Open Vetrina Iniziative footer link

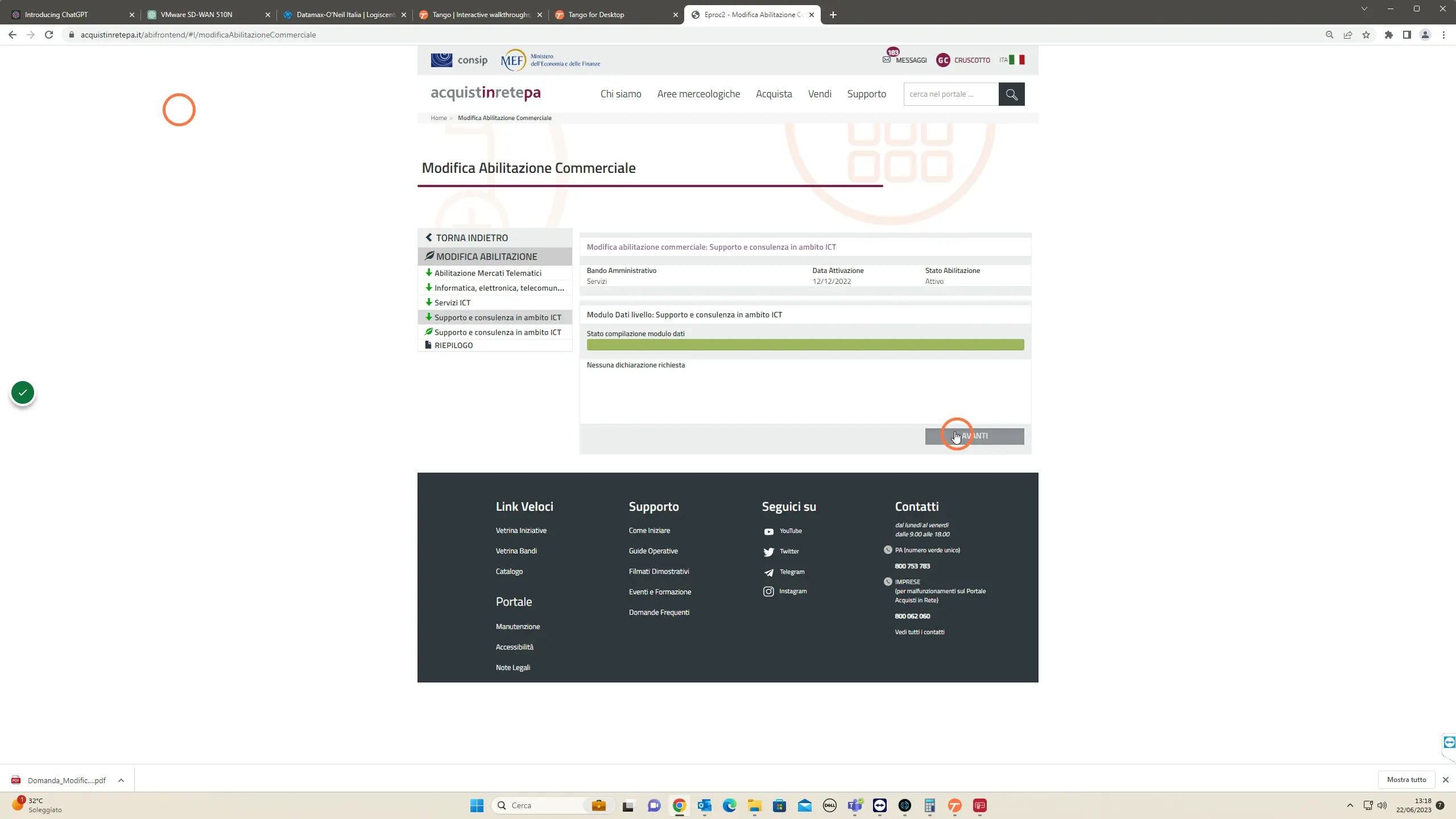(521, 531)
